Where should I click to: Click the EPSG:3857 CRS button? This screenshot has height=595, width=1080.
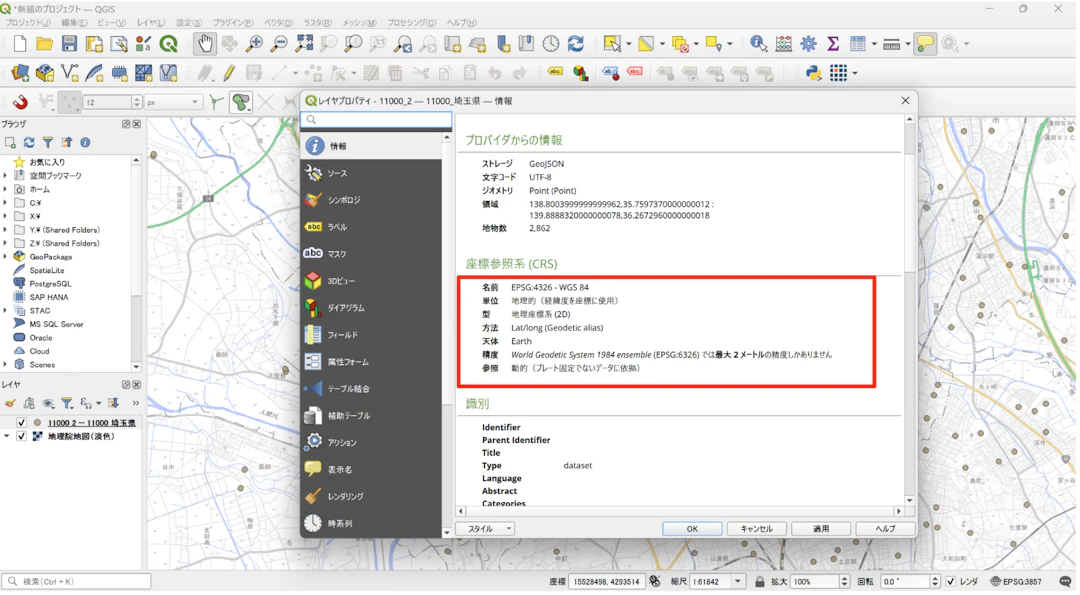(x=1016, y=582)
